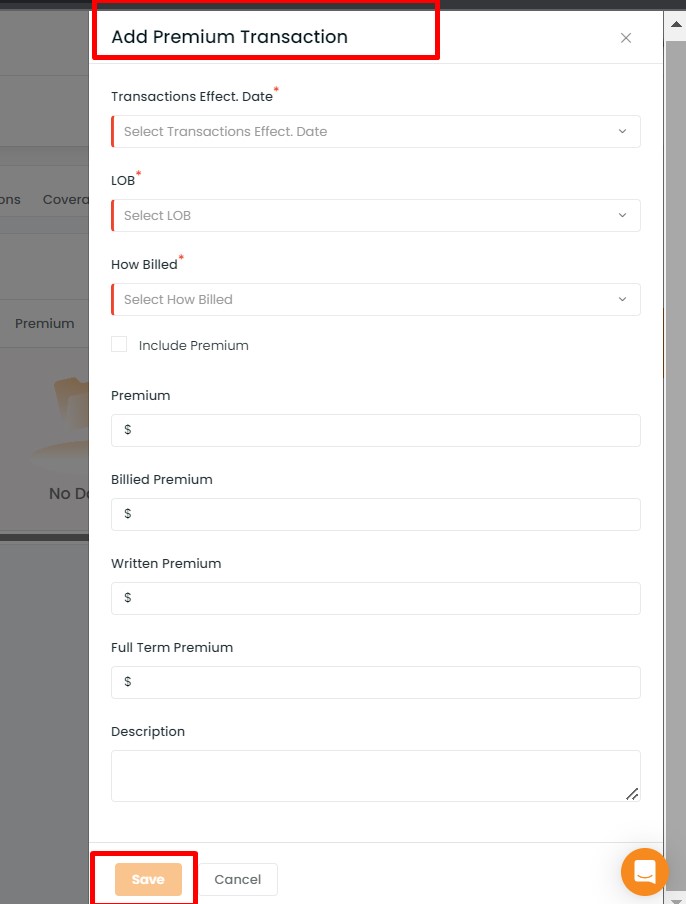Open the chat support widget

click(x=644, y=871)
